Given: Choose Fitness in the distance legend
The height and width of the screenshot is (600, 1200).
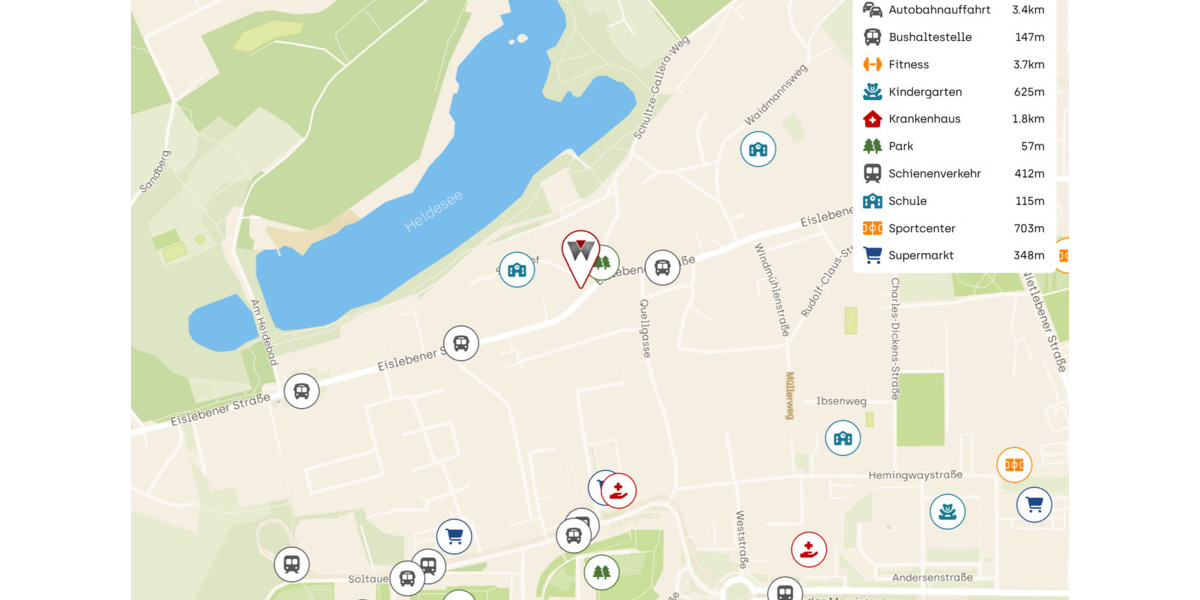Looking at the screenshot, I should pyautogui.click(x=954, y=64).
